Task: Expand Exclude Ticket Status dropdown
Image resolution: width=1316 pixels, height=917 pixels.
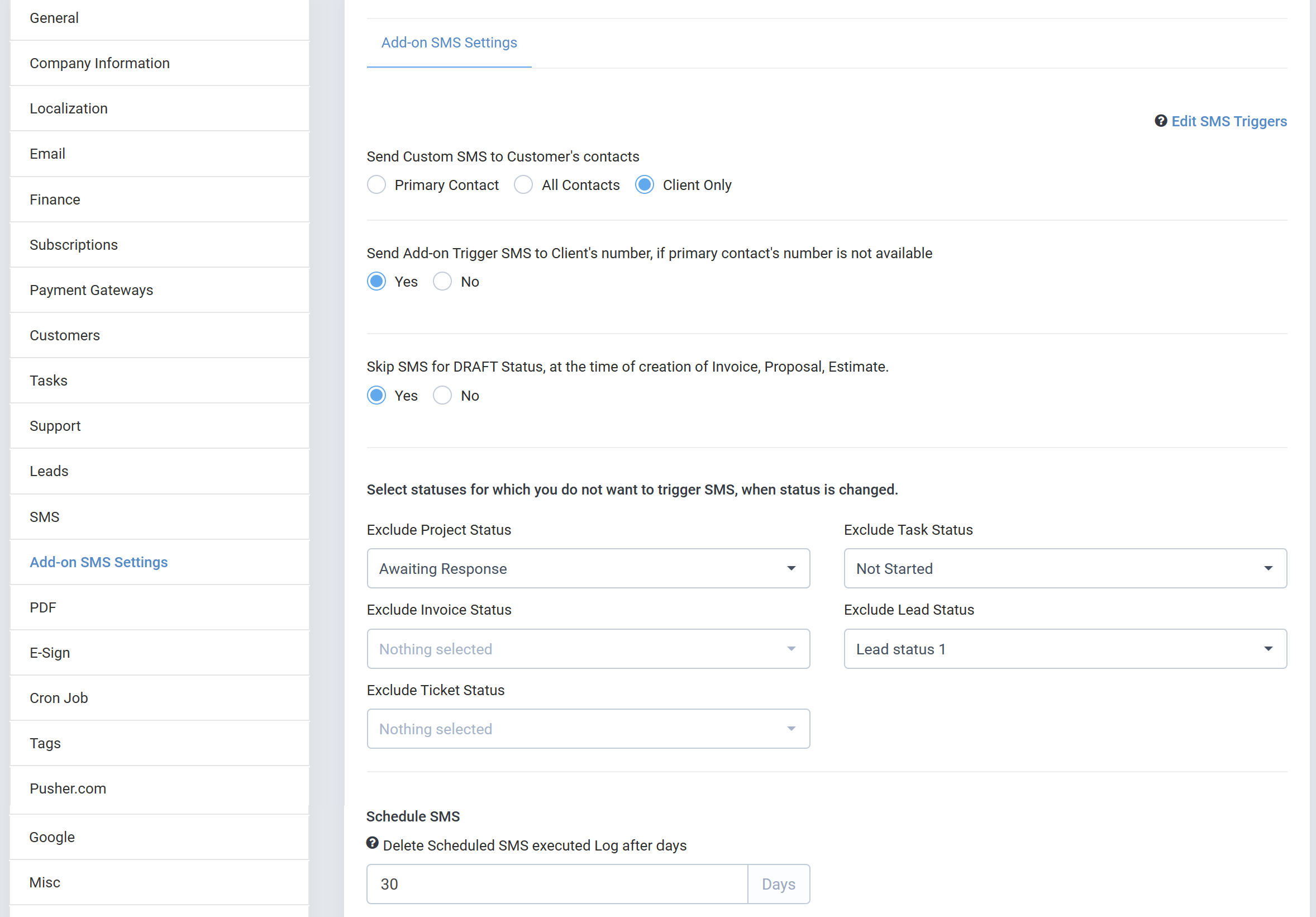Action: tap(588, 729)
